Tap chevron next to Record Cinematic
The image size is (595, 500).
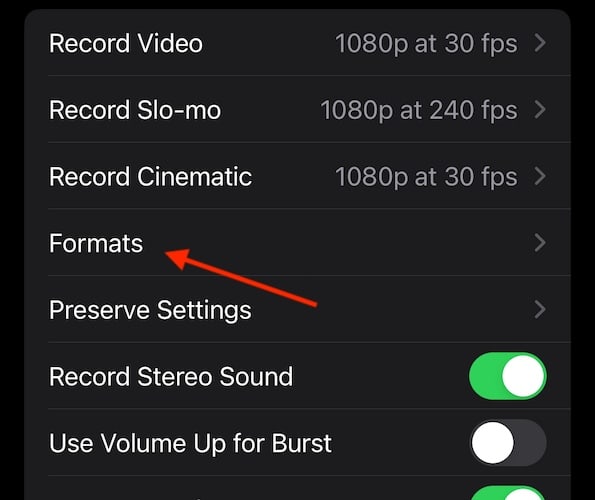540,176
